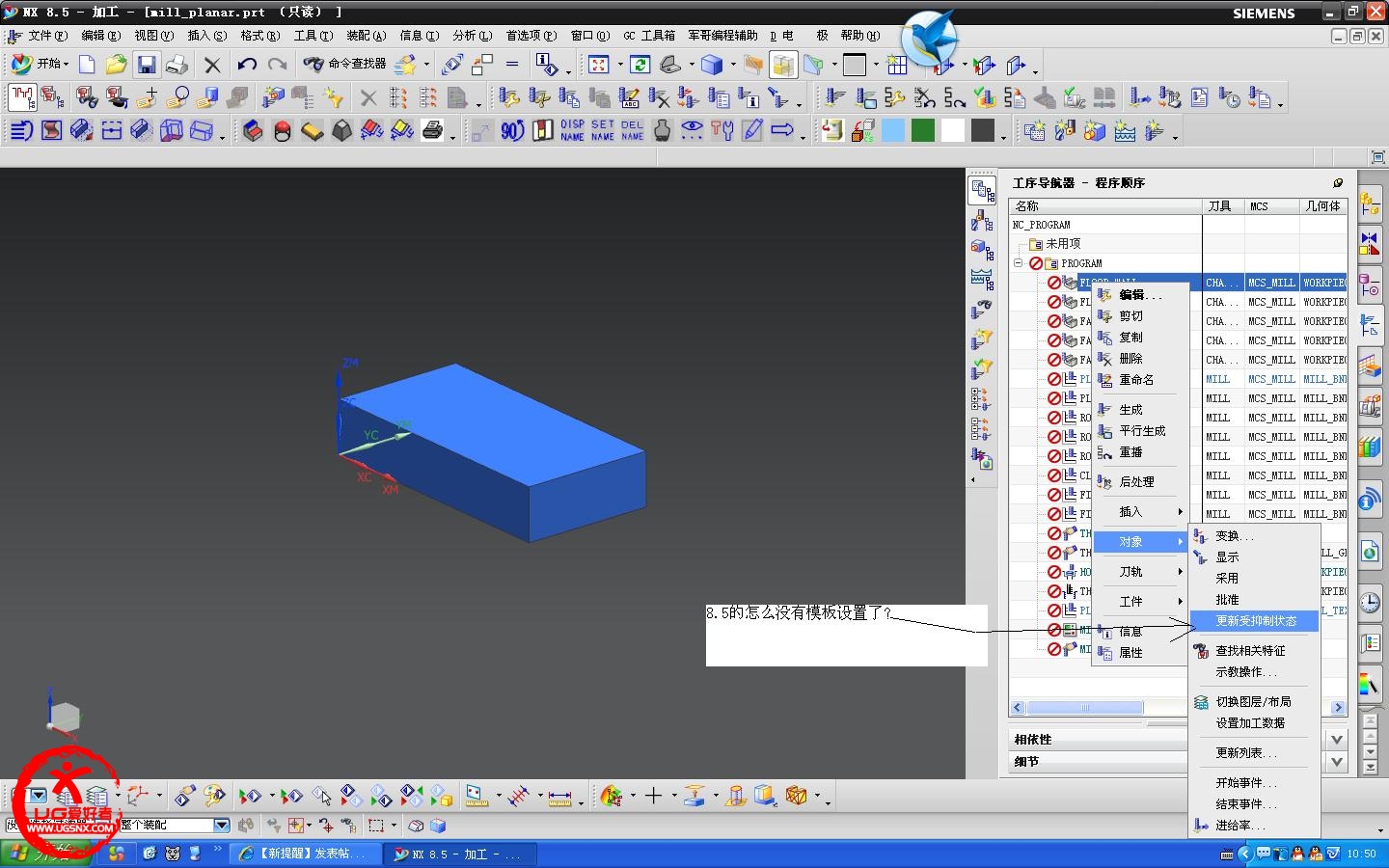Select the dark gray color swatch
The height and width of the screenshot is (868, 1389).
click(983, 130)
